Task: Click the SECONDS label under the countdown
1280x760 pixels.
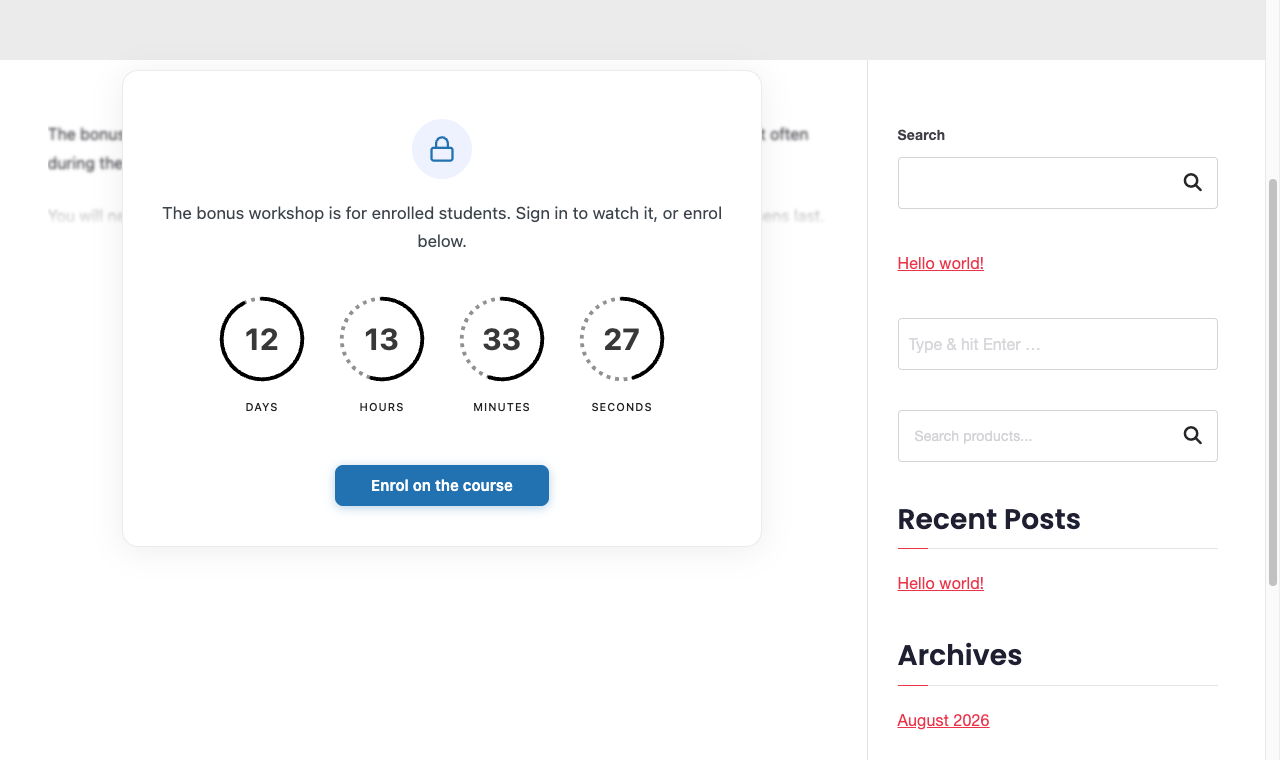Action: coord(622,407)
